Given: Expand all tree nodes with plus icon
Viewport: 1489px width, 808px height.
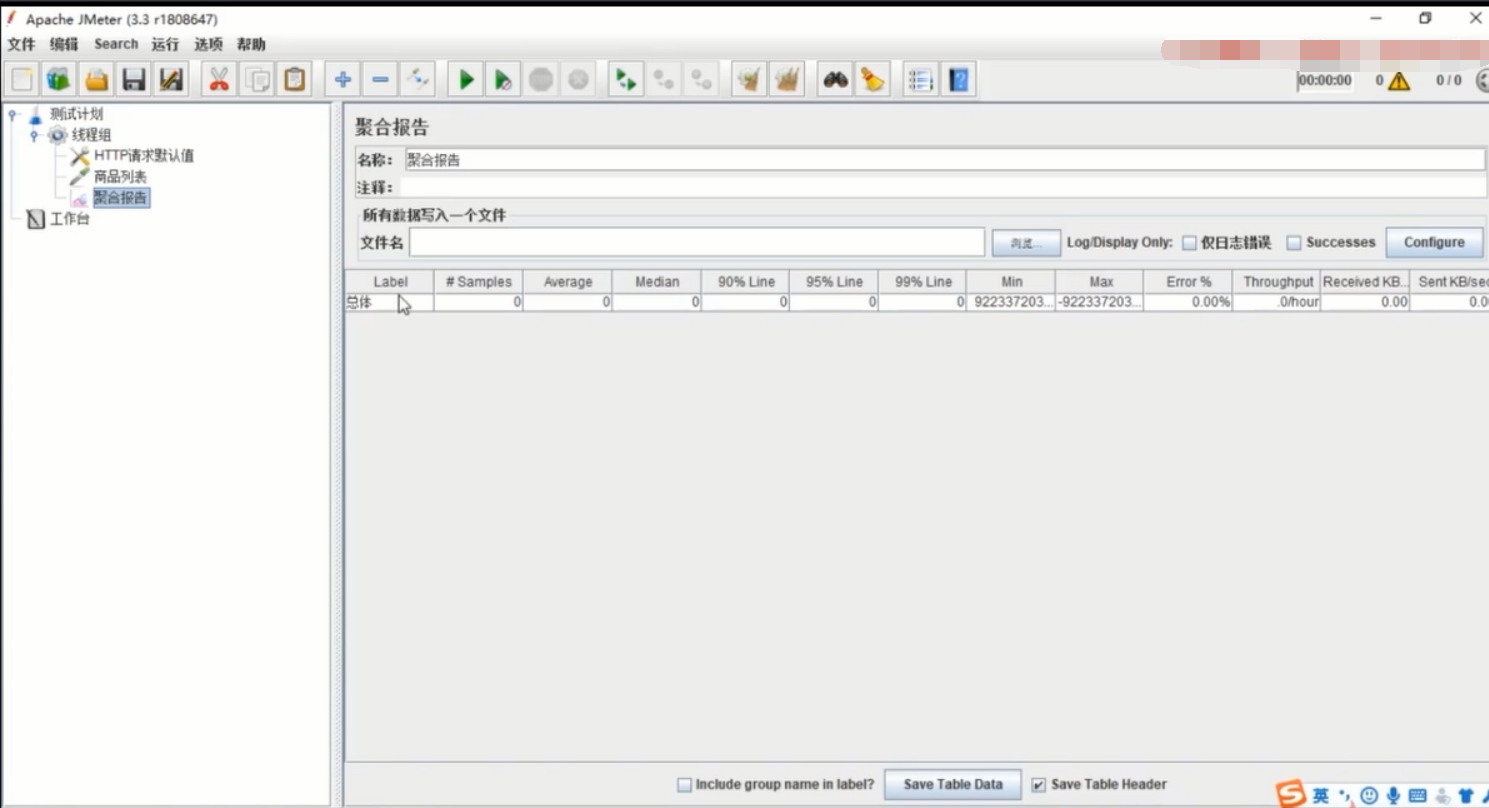Looking at the screenshot, I should coord(343,80).
